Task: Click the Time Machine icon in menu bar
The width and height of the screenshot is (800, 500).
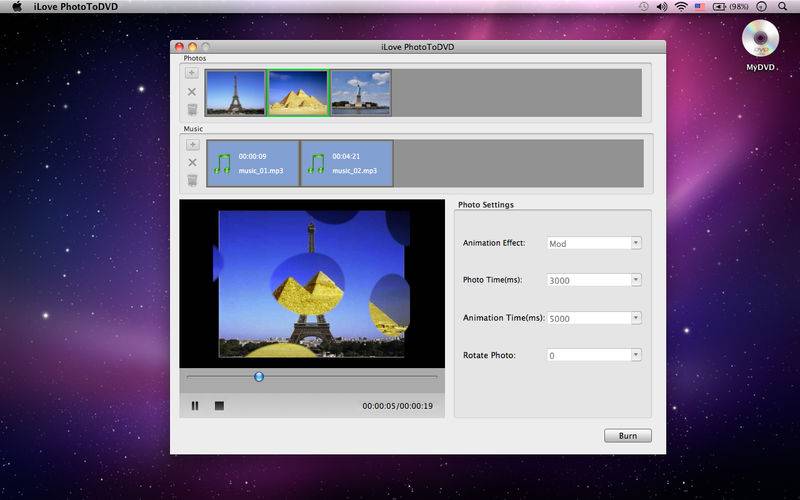Action: pos(643,7)
